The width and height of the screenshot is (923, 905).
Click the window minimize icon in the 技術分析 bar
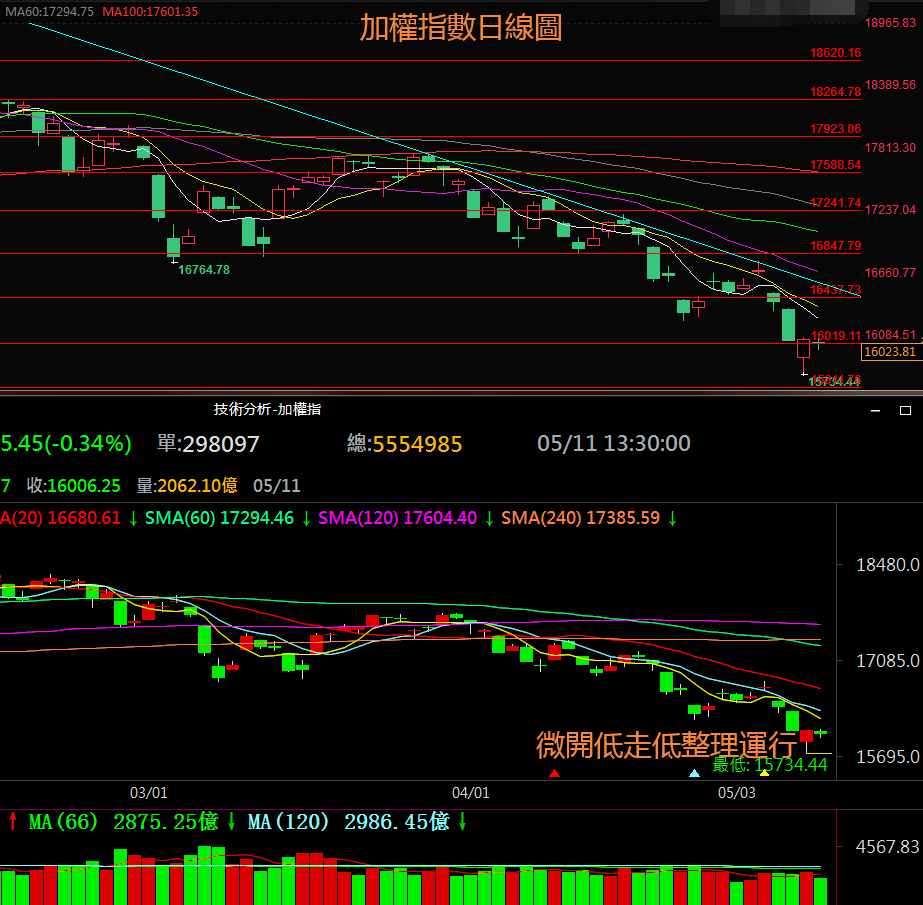877,410
